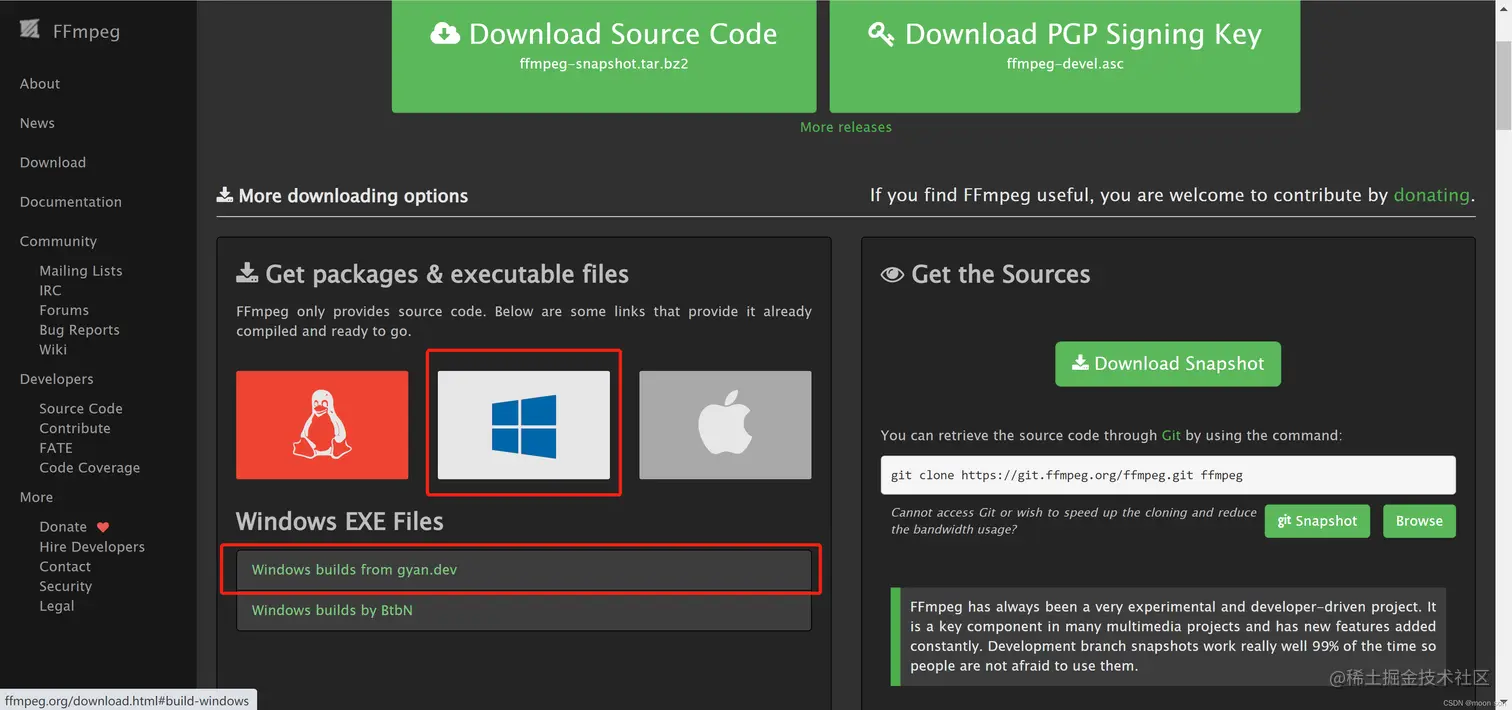Open the More releases link

[x=846, y=127]
